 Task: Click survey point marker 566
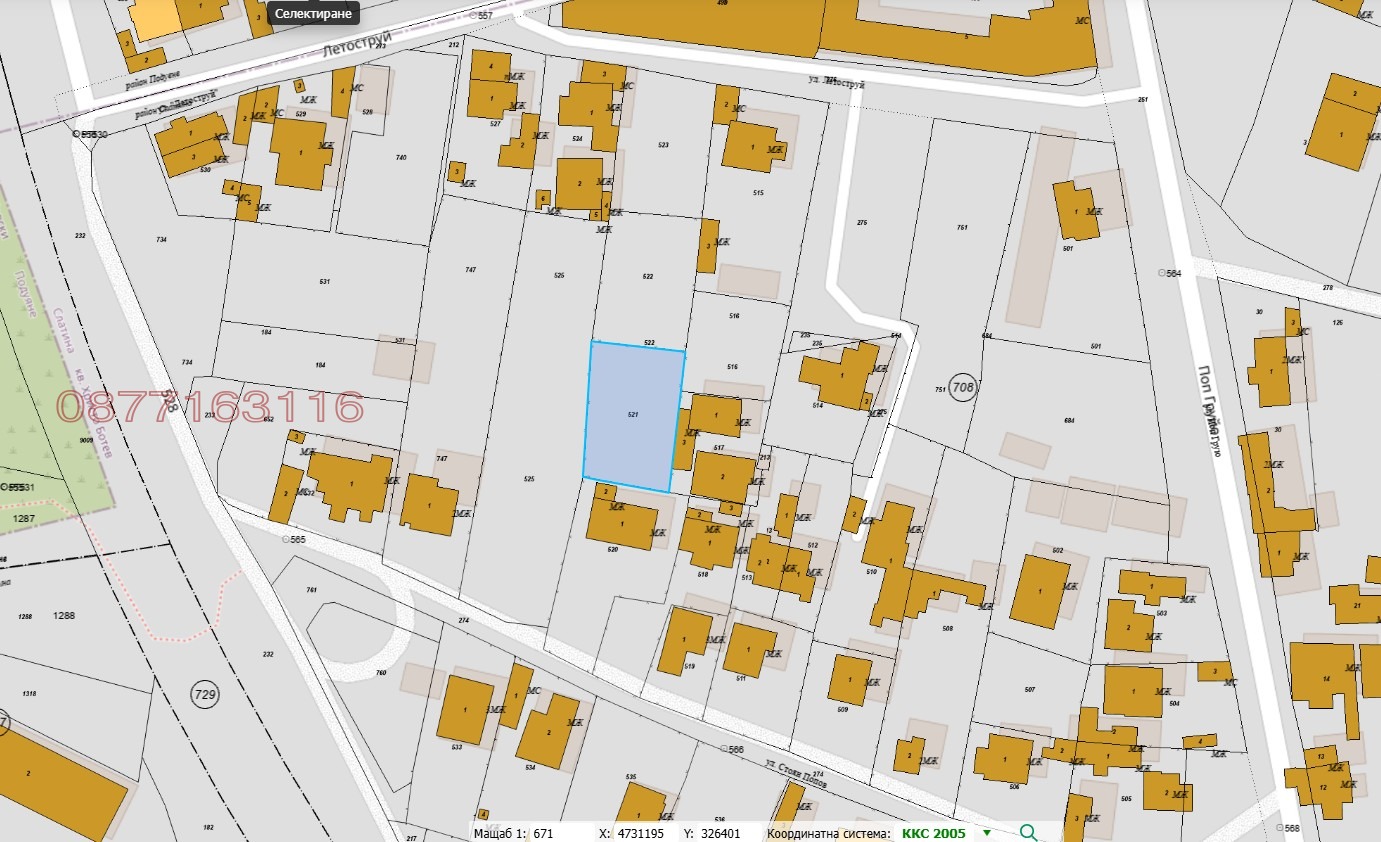725,749
